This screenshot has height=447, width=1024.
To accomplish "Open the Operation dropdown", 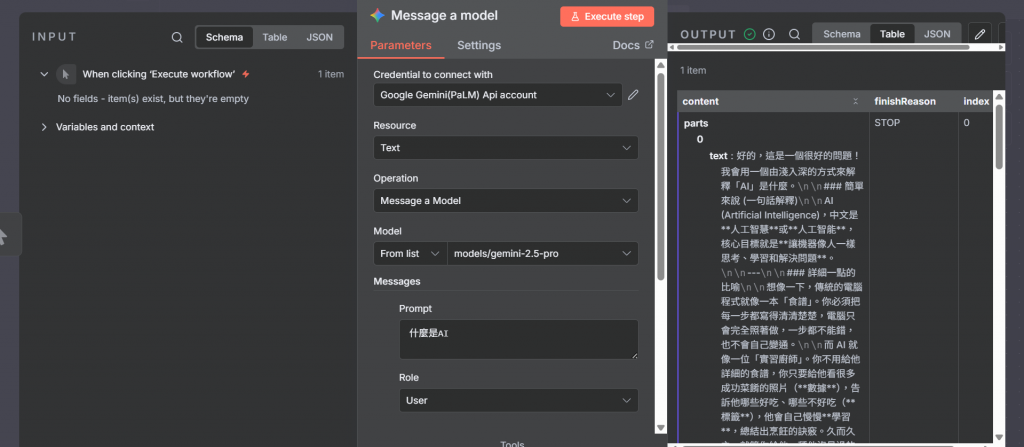I will (505, 201).
